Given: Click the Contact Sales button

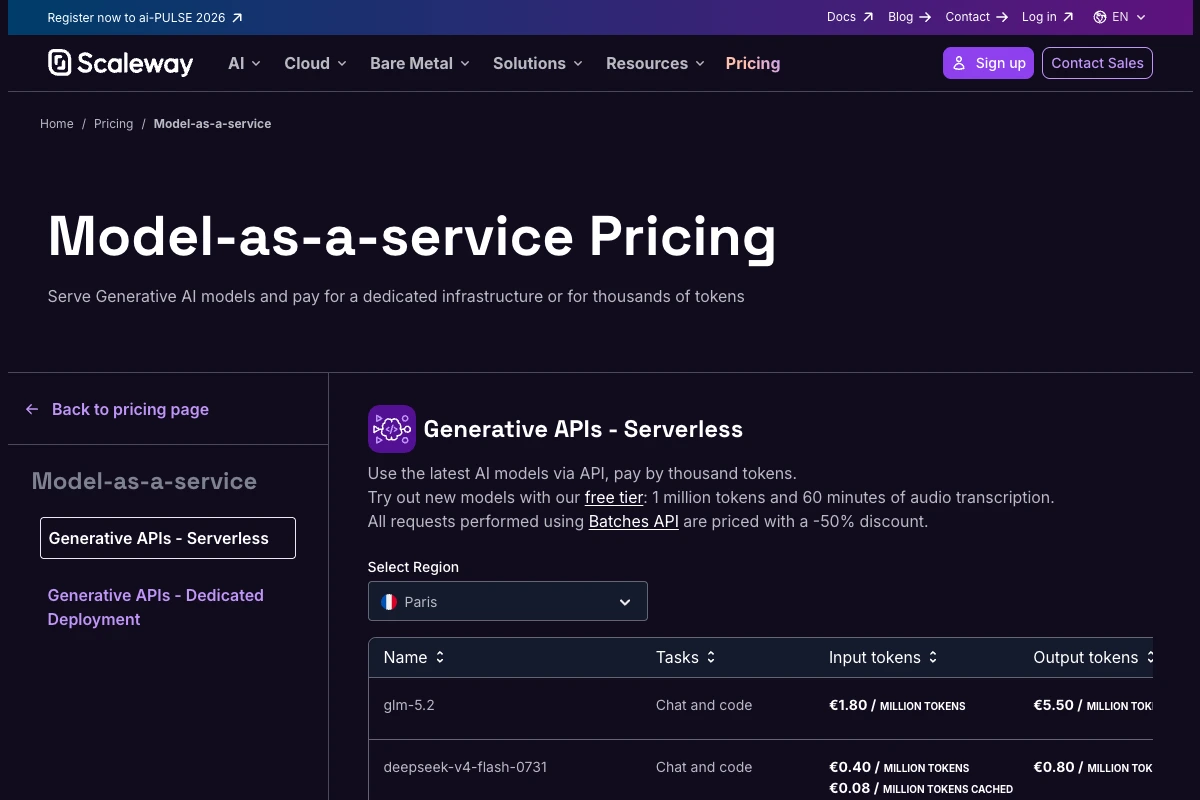Looking at the screenshot, I should (1097, 63).
